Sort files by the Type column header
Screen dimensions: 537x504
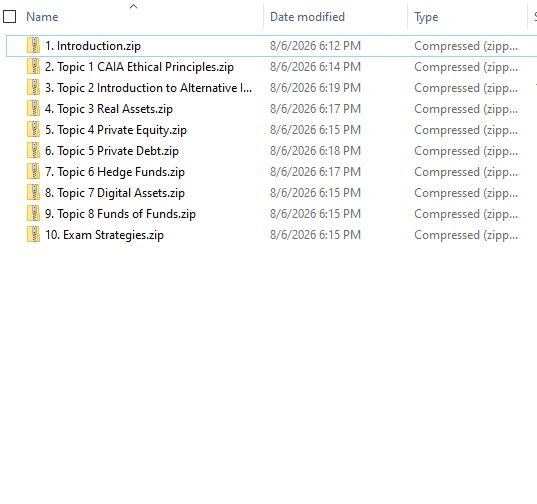point(426,17)
